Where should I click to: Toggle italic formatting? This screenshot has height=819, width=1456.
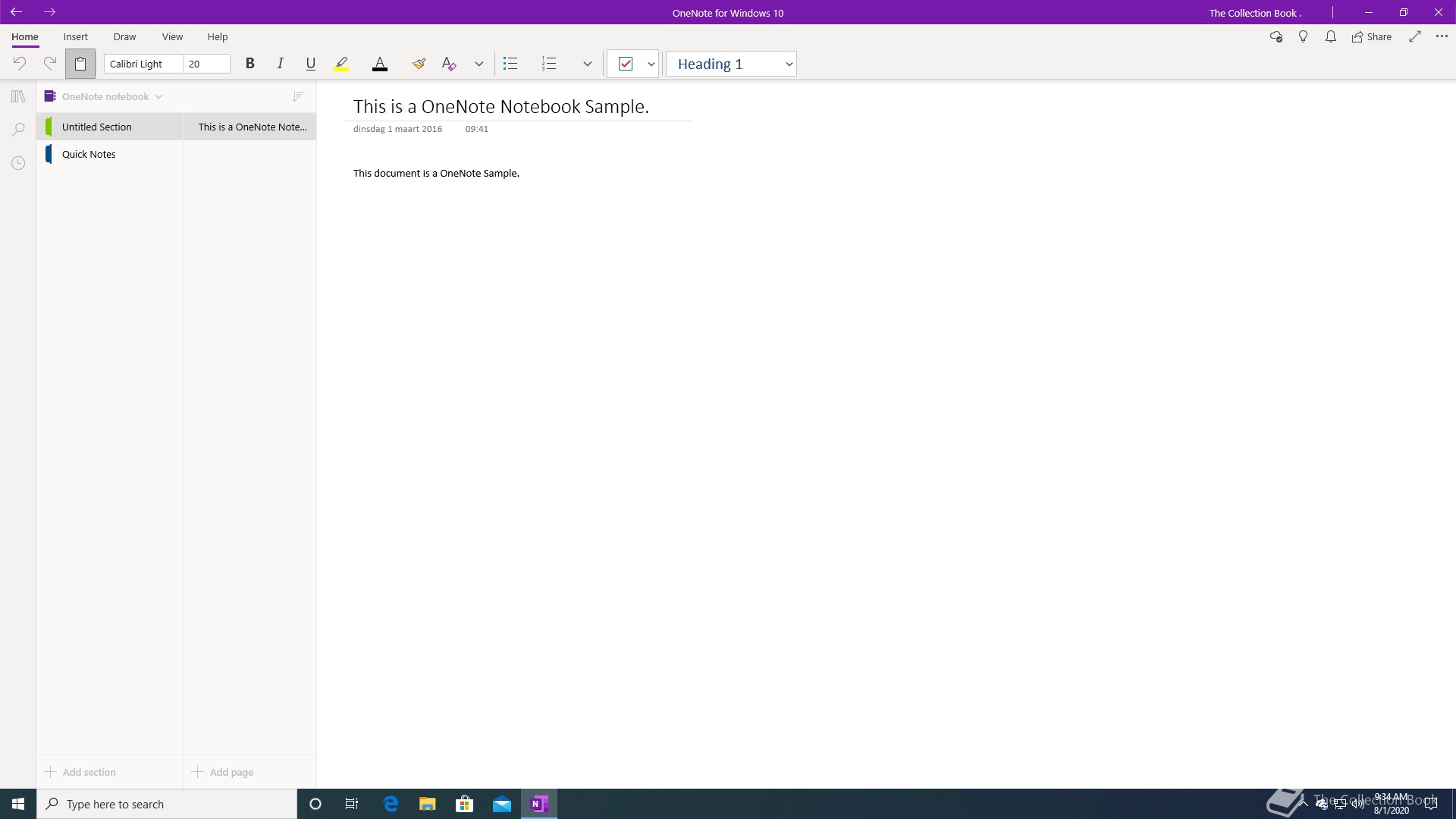[280, 64]
